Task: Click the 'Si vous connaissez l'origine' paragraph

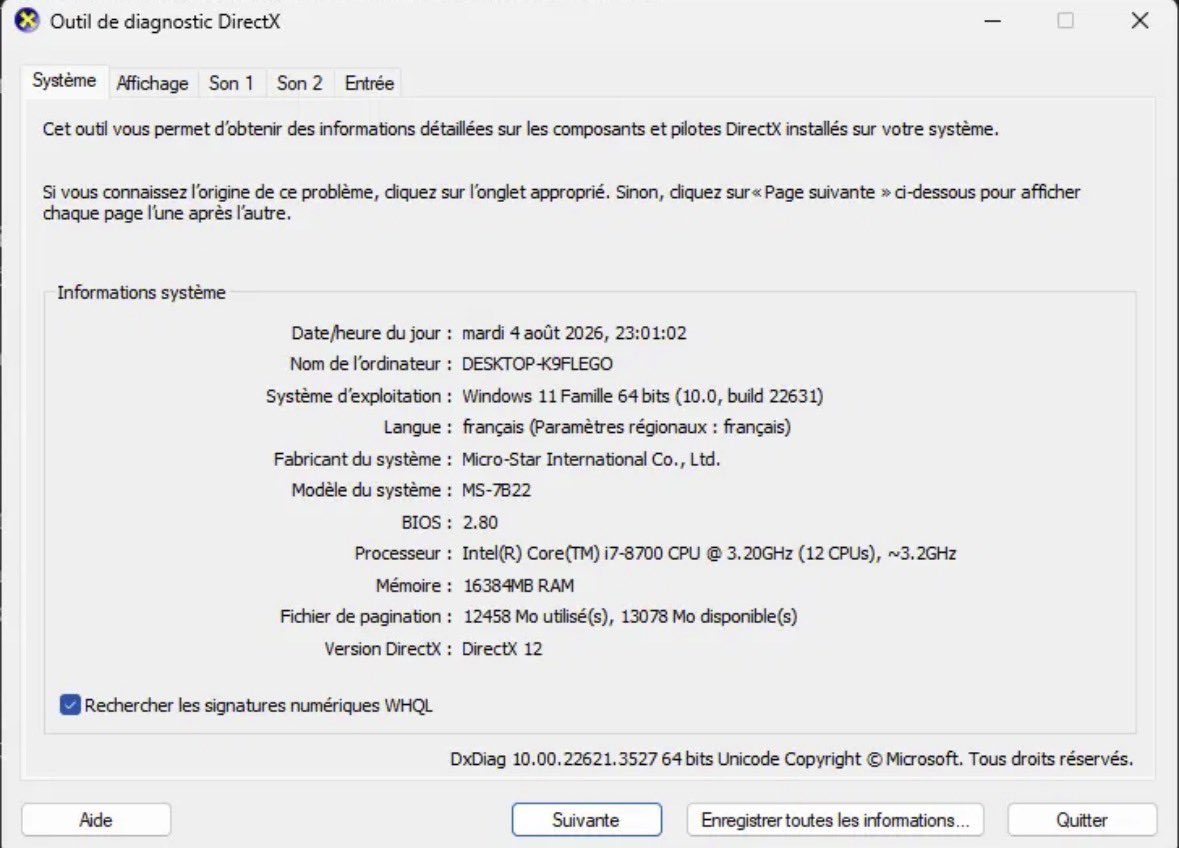Action: pyautogui.click(x=561, y=203)
